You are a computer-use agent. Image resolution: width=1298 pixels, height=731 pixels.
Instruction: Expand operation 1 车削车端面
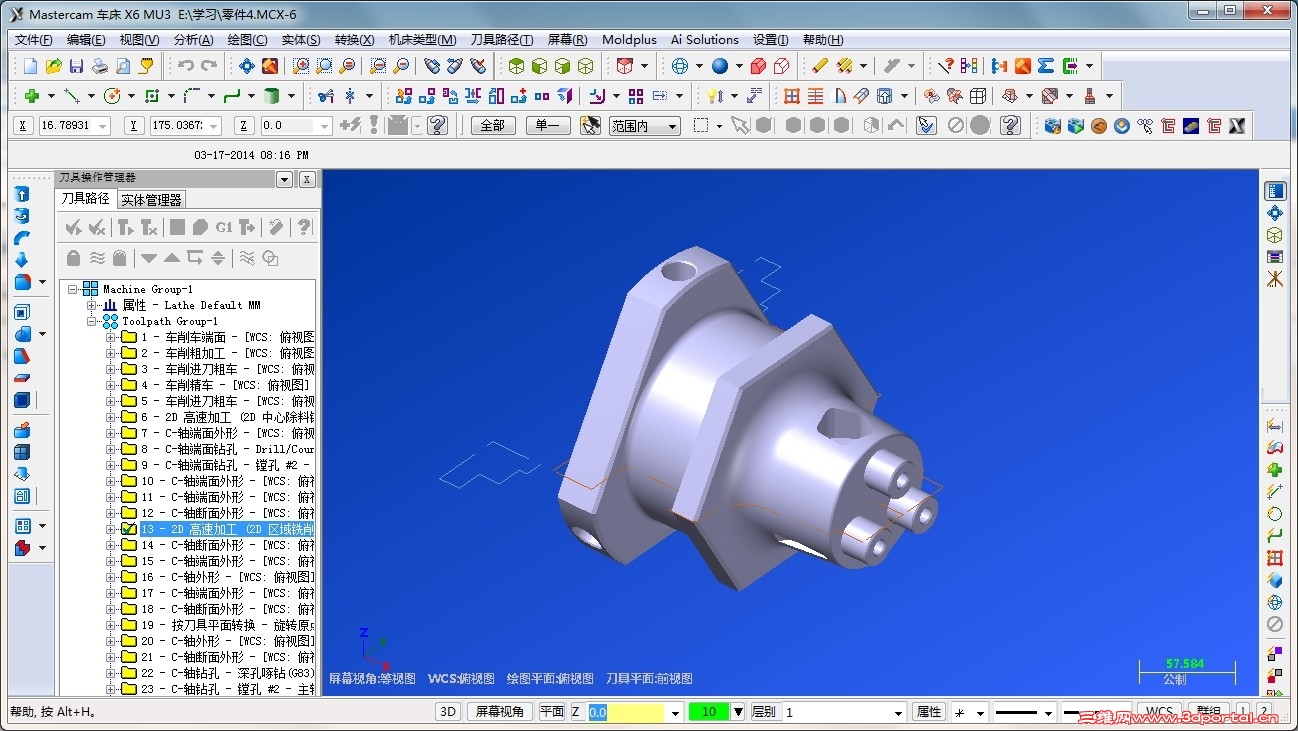111,337
